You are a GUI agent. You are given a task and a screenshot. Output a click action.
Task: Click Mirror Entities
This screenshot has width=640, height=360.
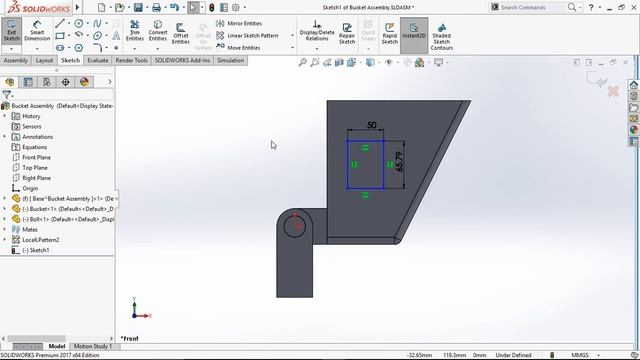pos(239,24)
